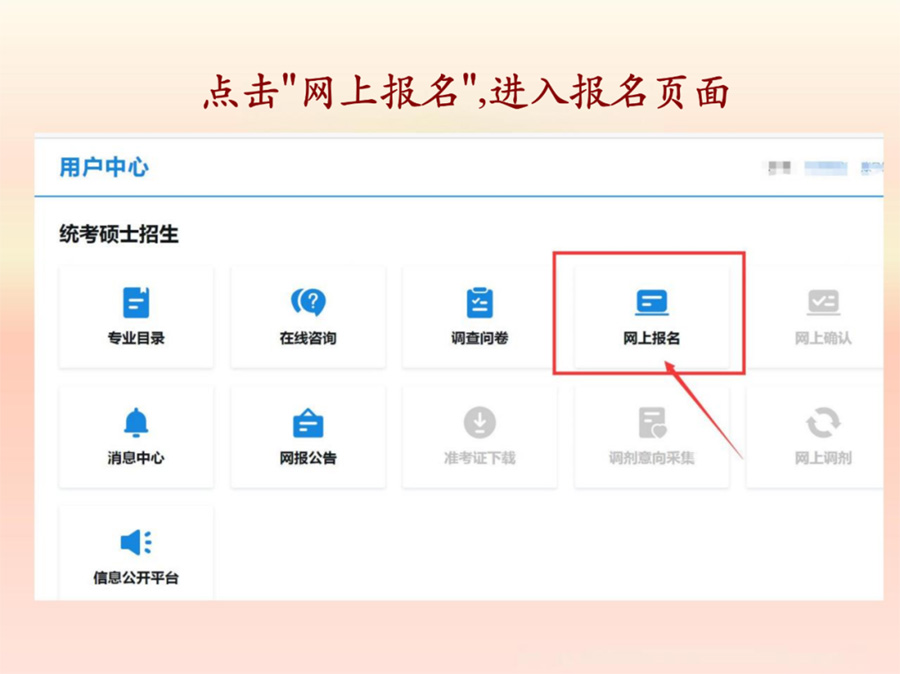Screen dimensions: 900x674
Task: Open the 在线咨询 question bubble icon
Action: coord(308,302)
